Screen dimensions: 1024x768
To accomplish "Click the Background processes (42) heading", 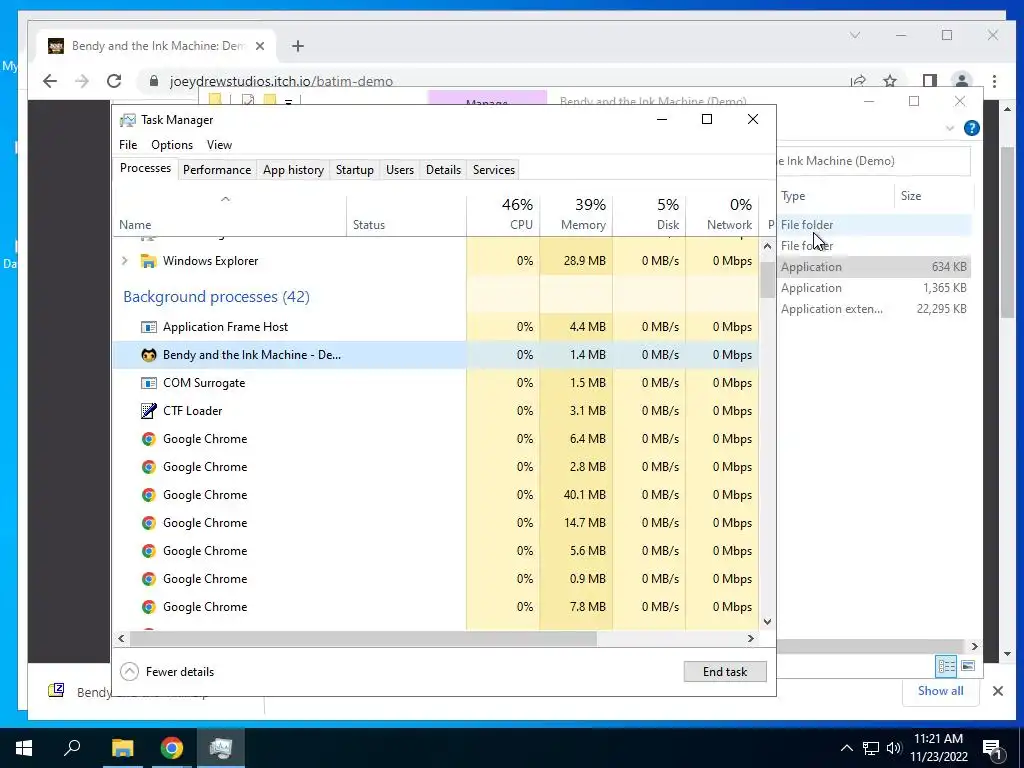I will click(216, 296).
